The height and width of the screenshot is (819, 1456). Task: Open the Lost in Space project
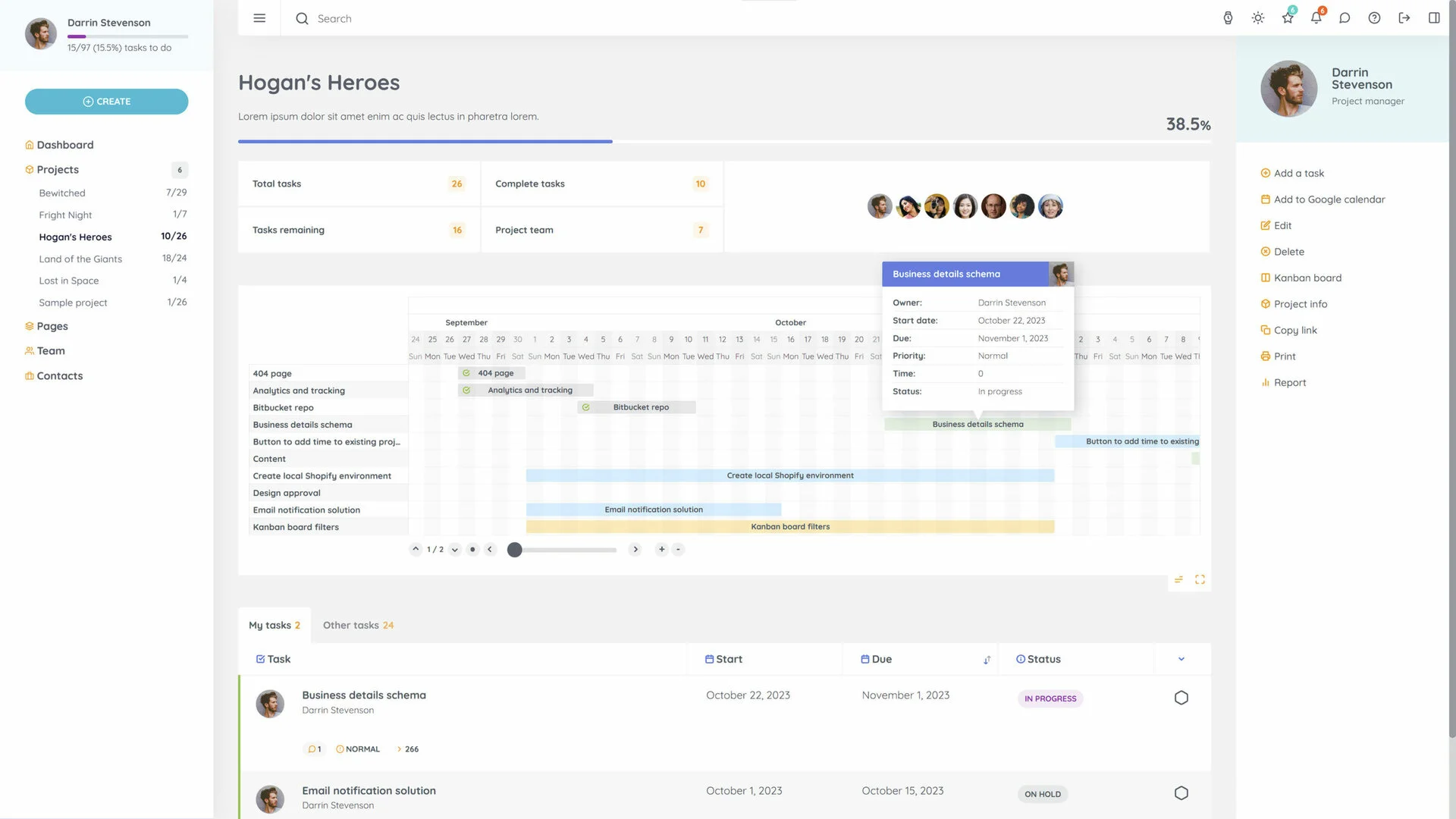pyautogui.click(x=69, y=281)
